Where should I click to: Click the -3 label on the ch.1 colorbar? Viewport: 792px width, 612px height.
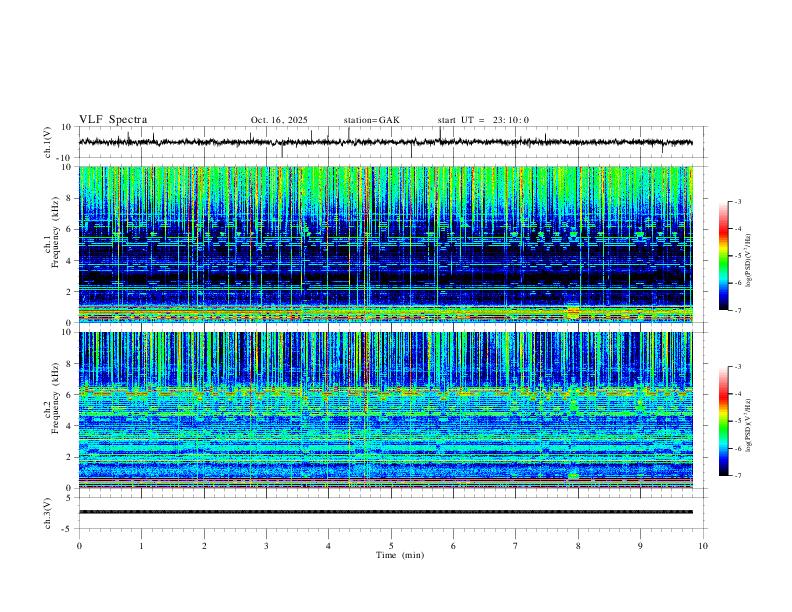pyautogui.click(x=737, y=201)
